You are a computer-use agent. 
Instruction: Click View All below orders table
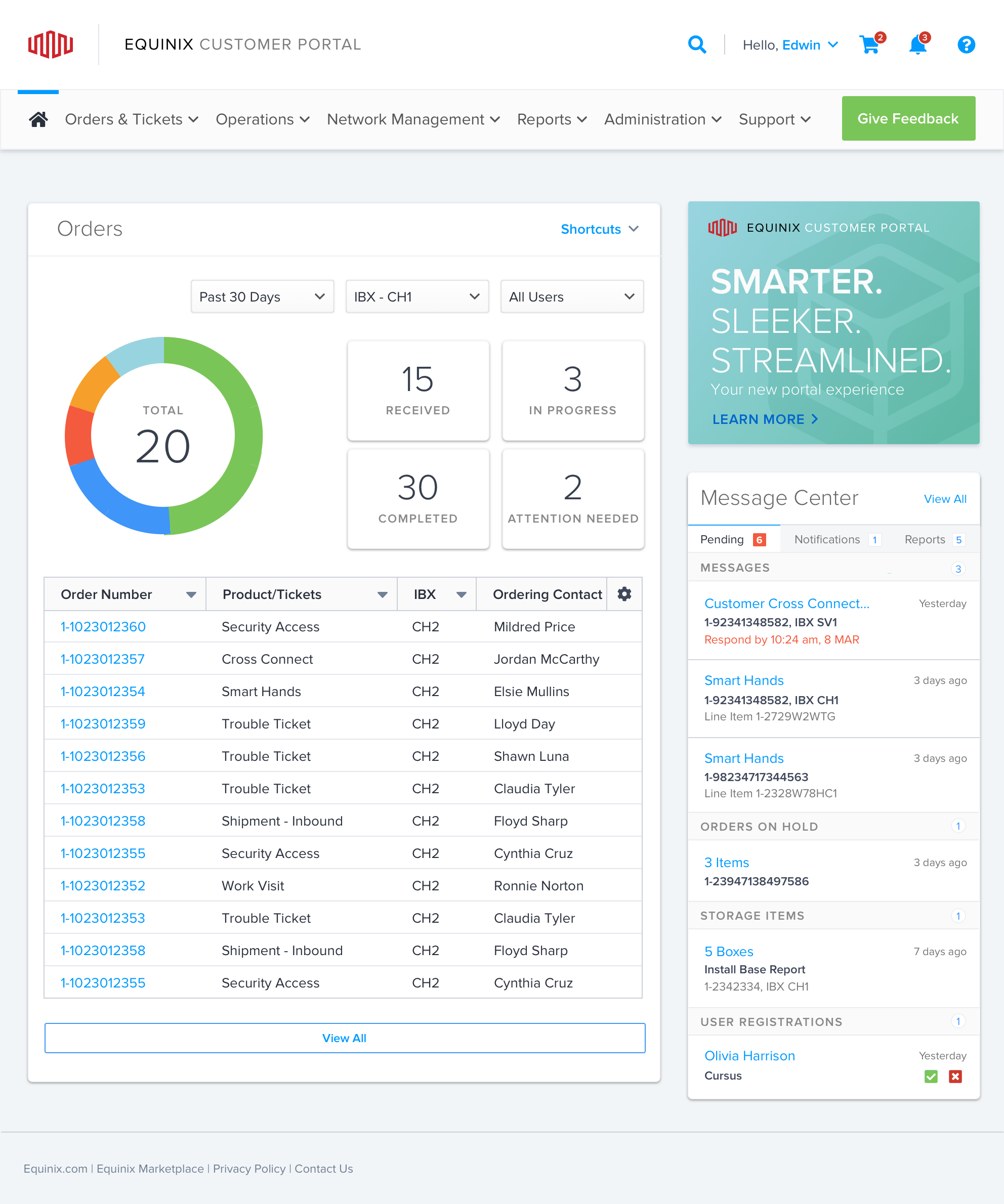(x=345, y=1038)
